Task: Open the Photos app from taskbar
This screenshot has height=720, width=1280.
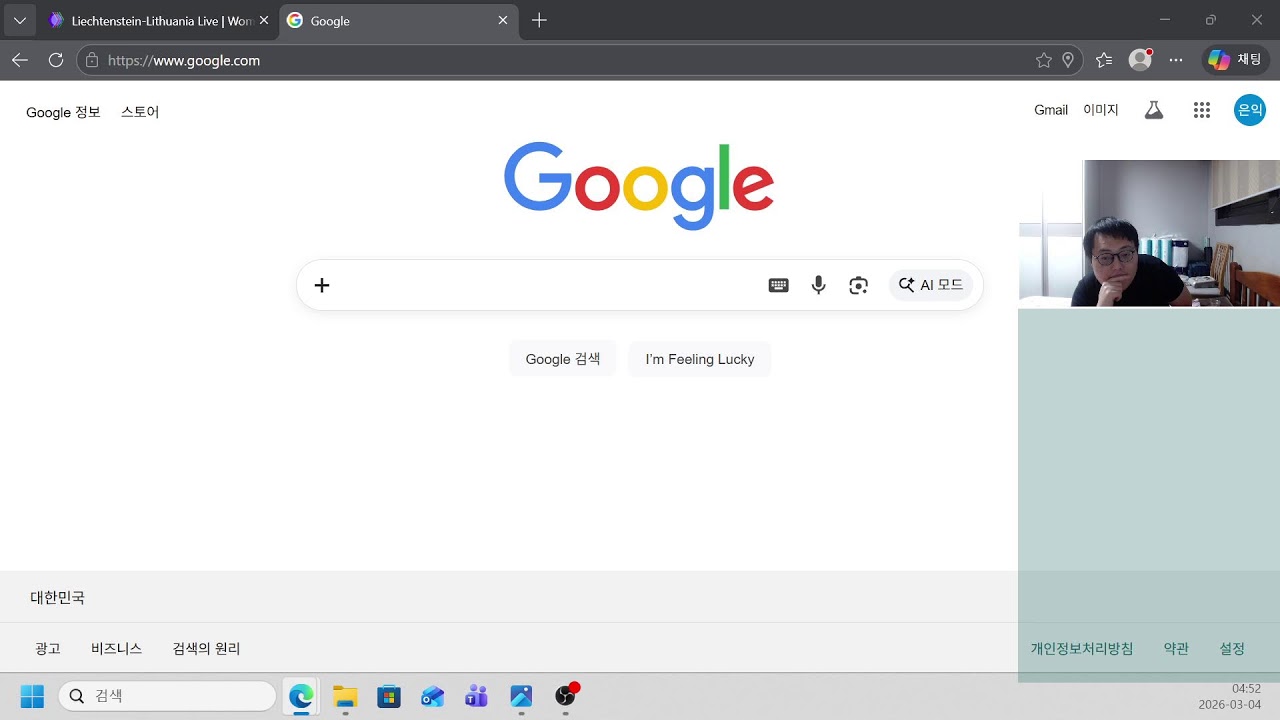Action: click(x=521, y=696)
